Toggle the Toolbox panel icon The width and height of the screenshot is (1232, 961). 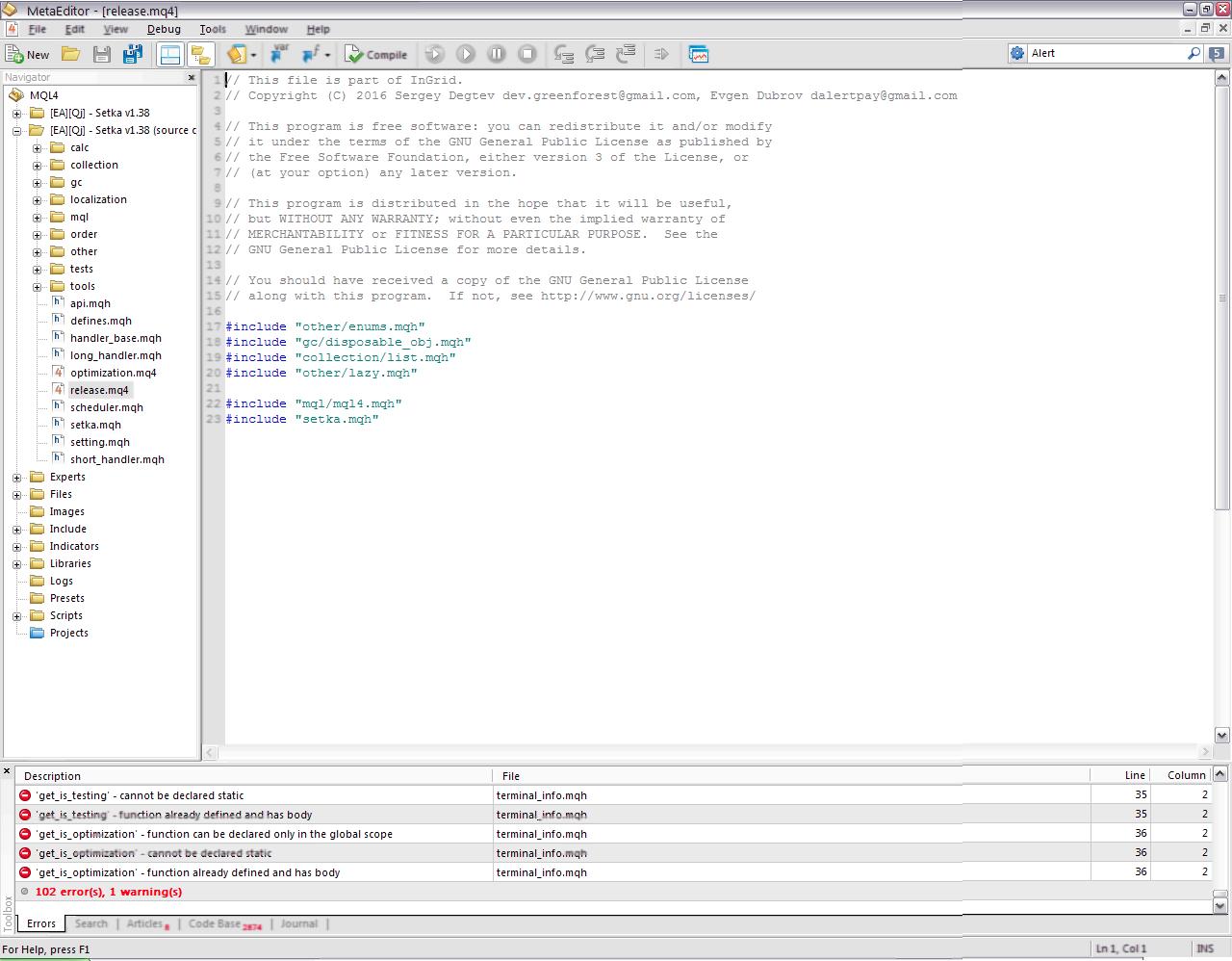(200, 54)
